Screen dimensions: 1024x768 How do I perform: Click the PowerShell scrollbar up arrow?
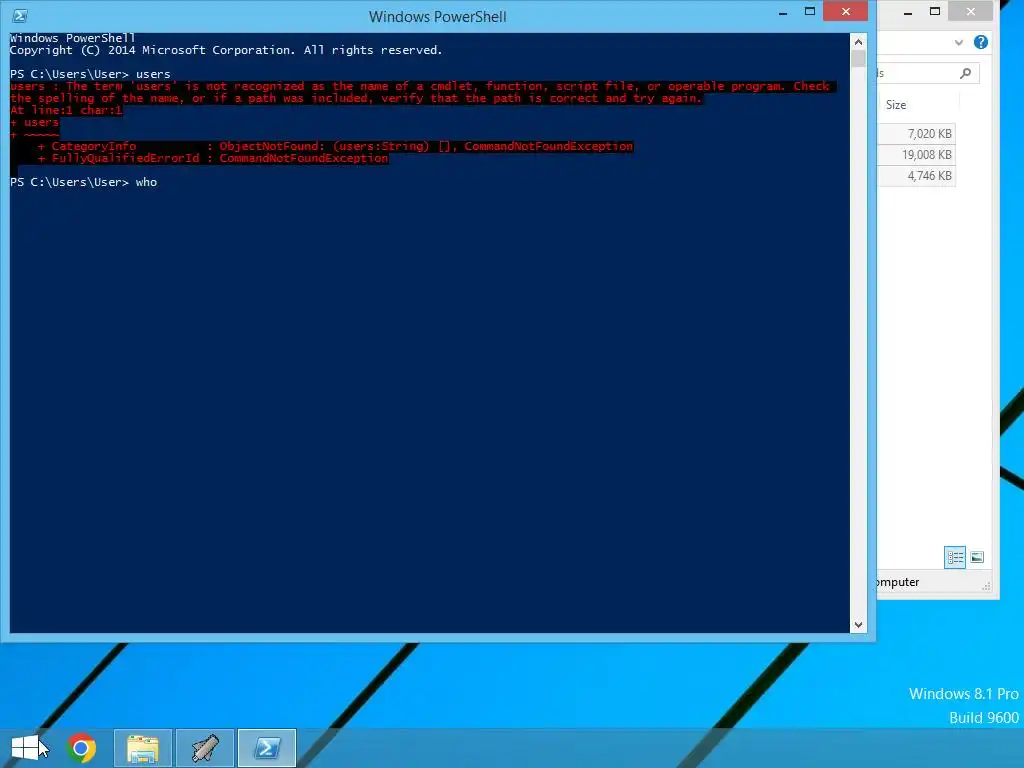(858, 42)
